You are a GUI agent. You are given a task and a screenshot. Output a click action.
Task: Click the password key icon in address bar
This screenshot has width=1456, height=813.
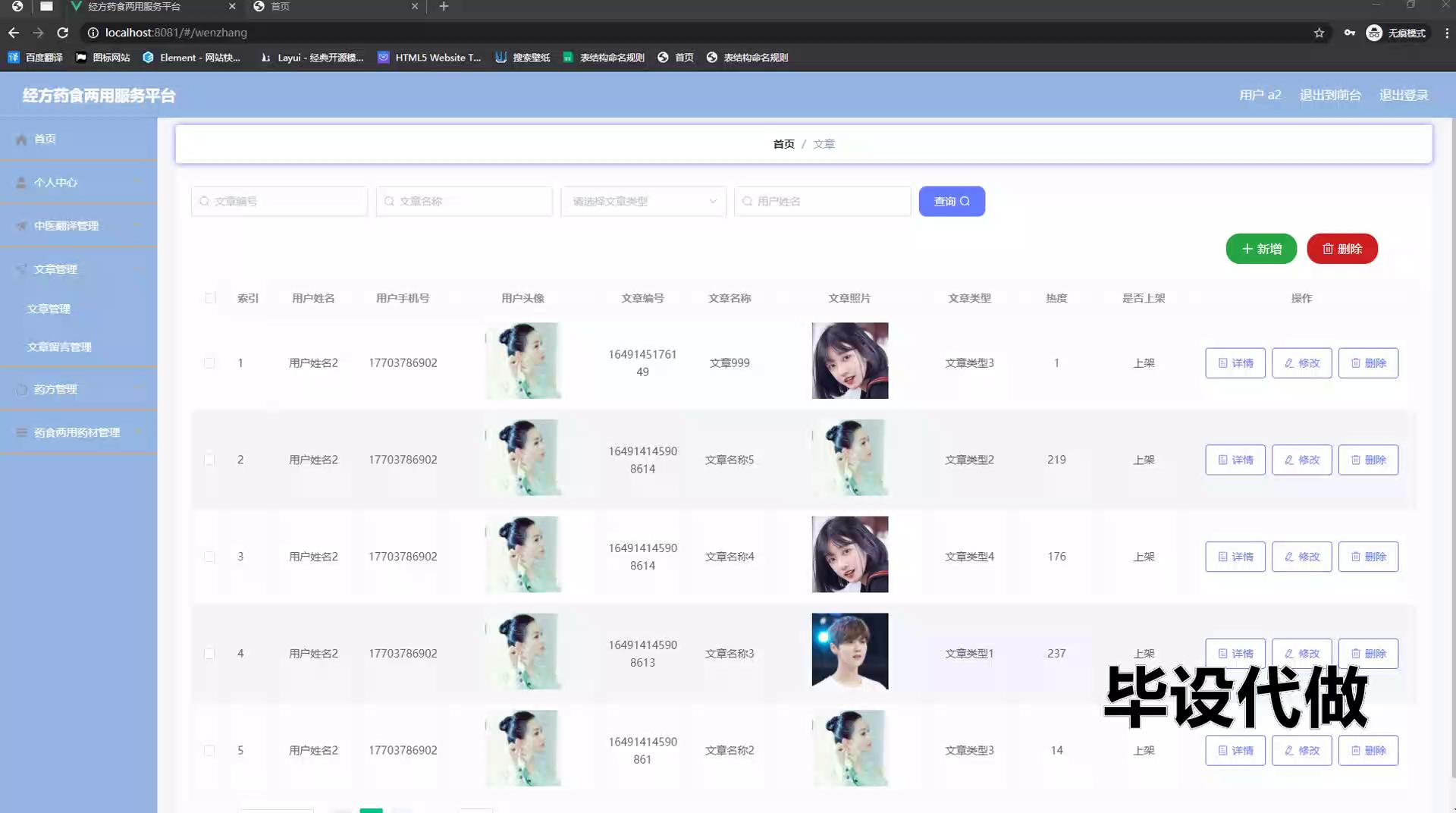pyautogui.click(x=1349, y=33)
